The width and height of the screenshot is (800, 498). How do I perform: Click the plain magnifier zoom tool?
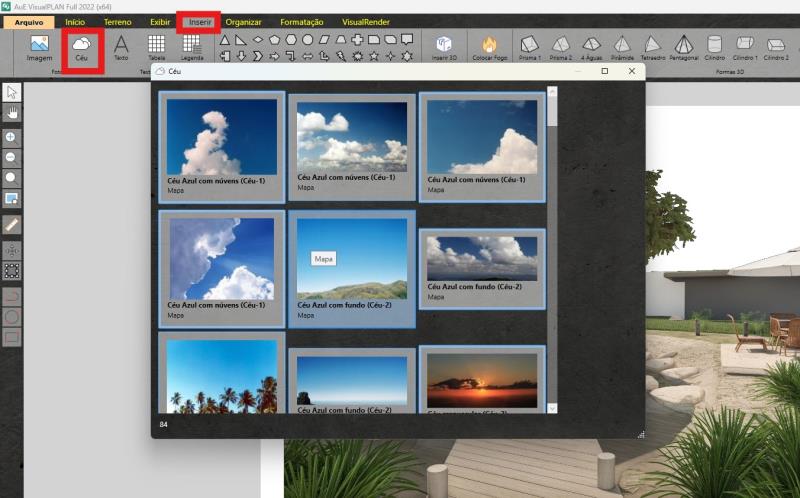pos(12,178)
